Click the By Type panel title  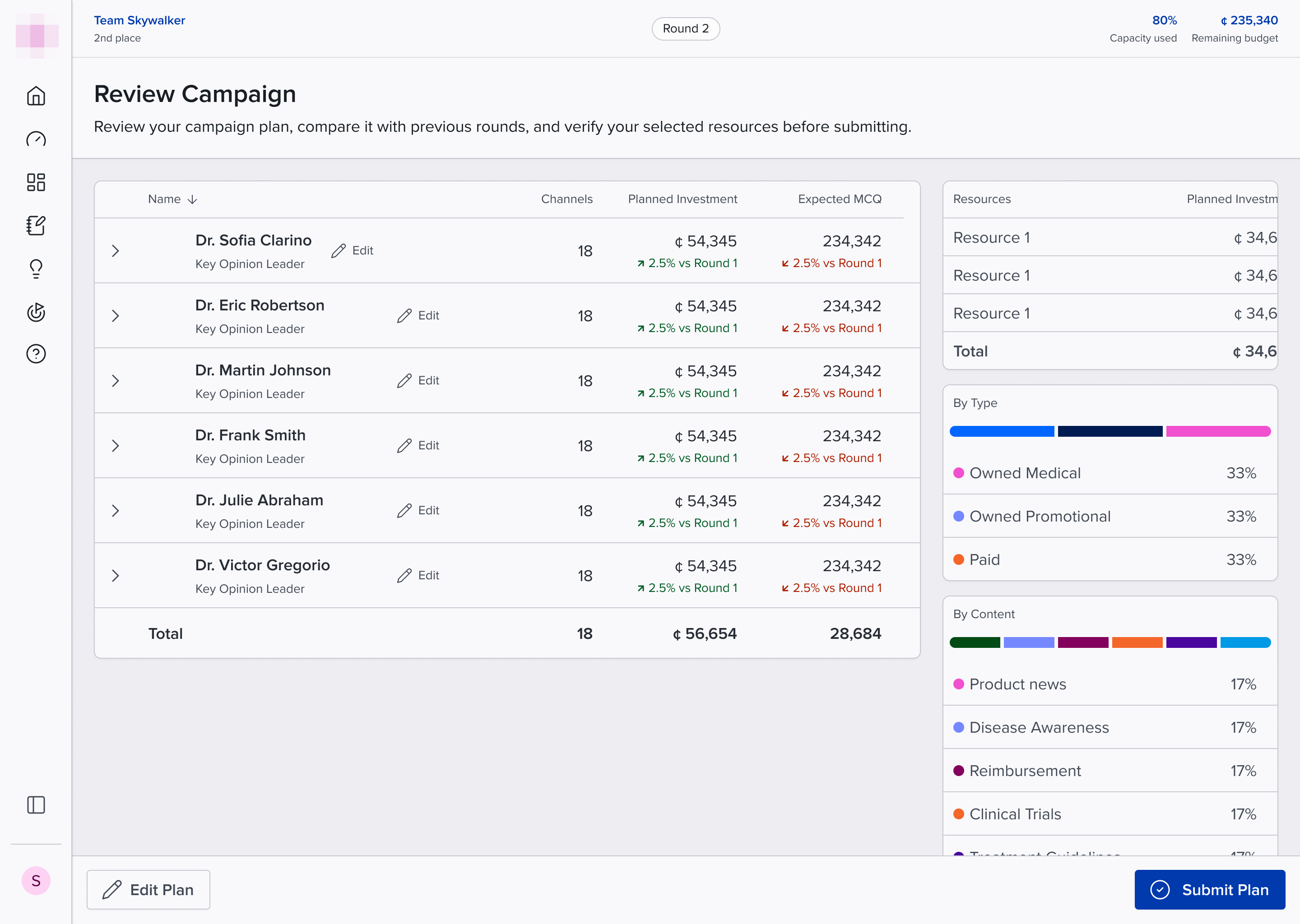tap(975, 403)
